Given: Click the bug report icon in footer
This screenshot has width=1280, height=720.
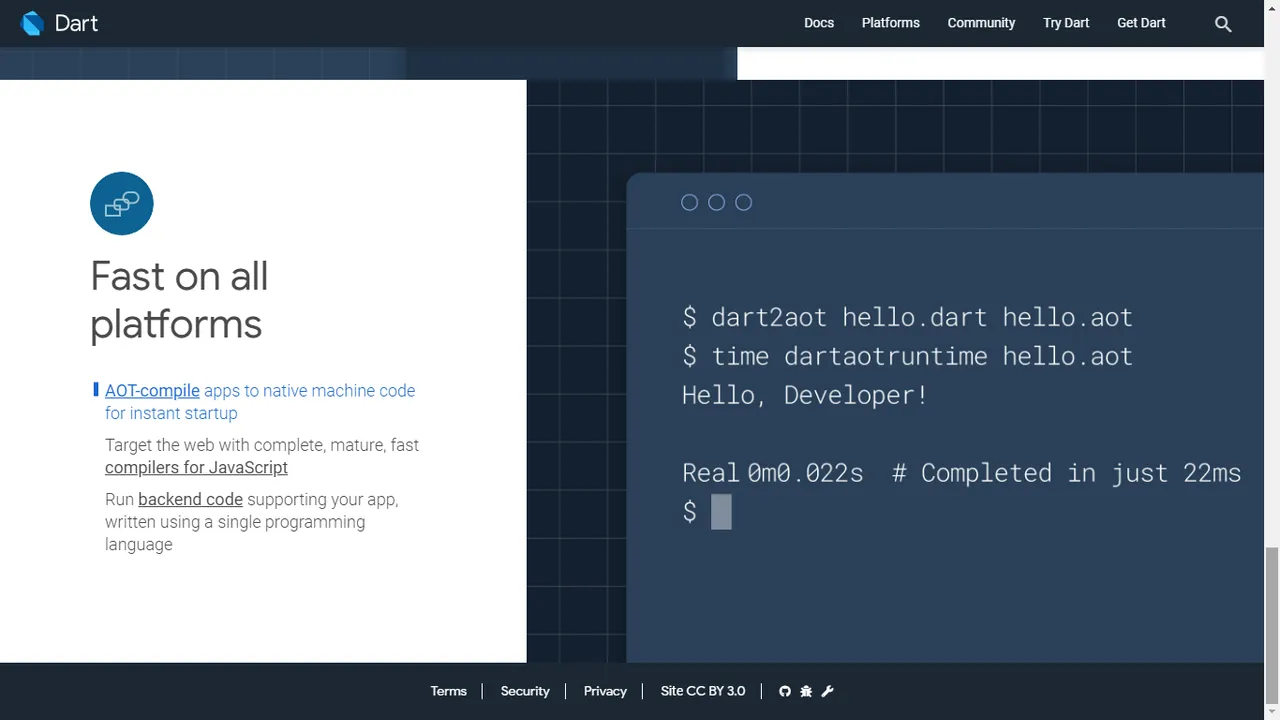Looking at the screenshot, I should click(x=806, y=691).
